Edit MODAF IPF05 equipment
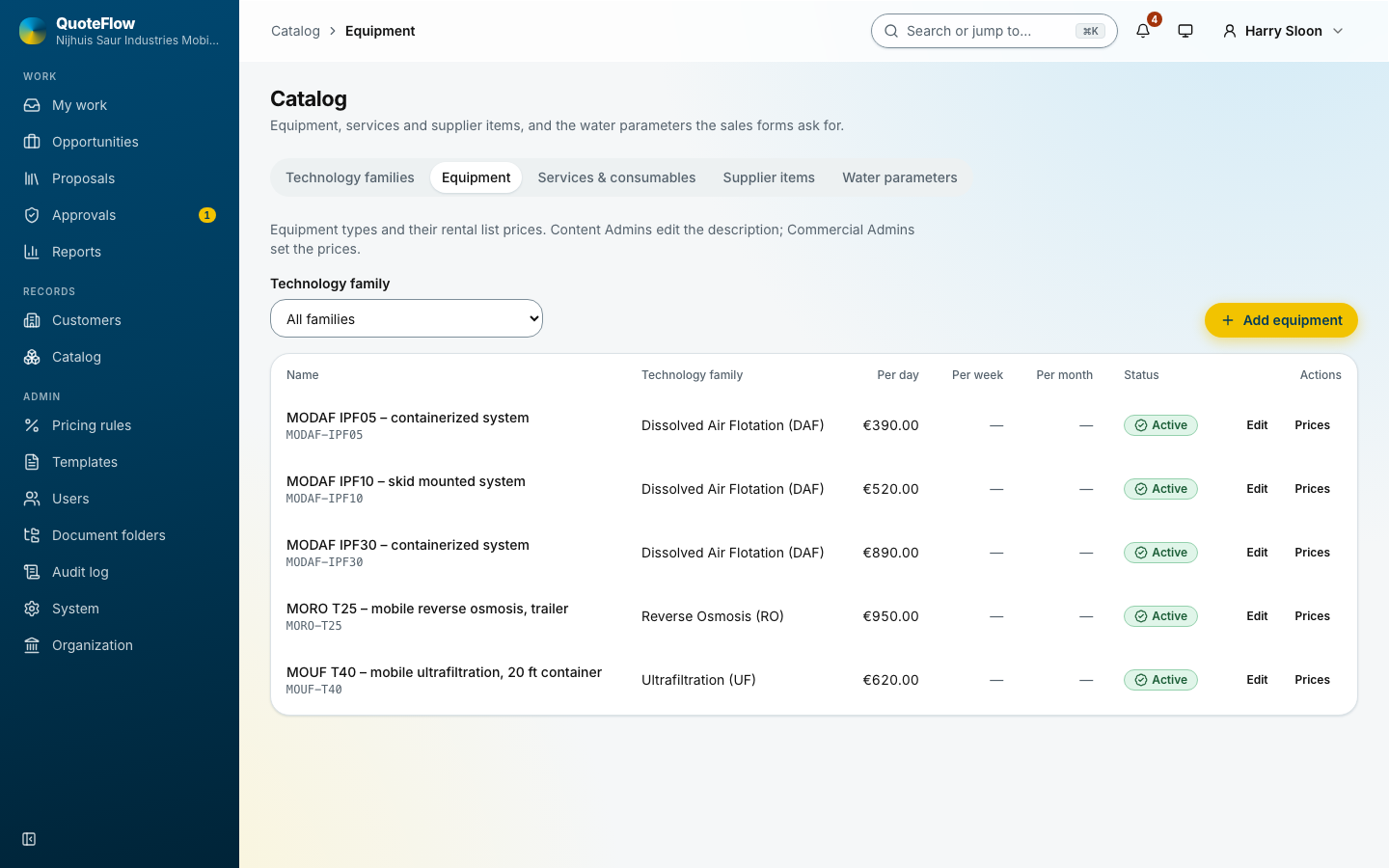The height and width of the screenshot is (868, 1389). point(1257,425)
